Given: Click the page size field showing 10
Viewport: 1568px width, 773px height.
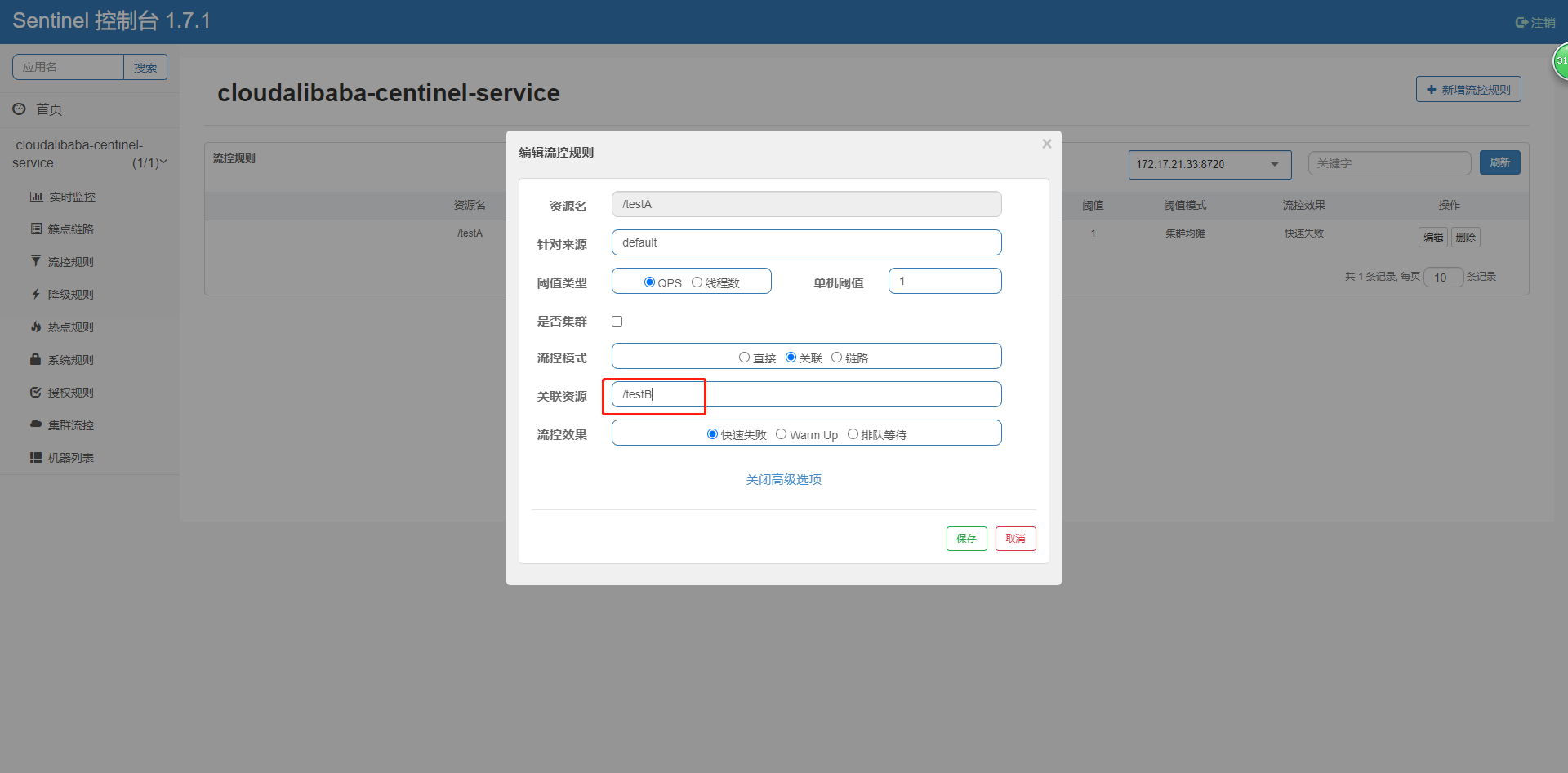Looking at the screenshot, I should (x=1443, y=278).
